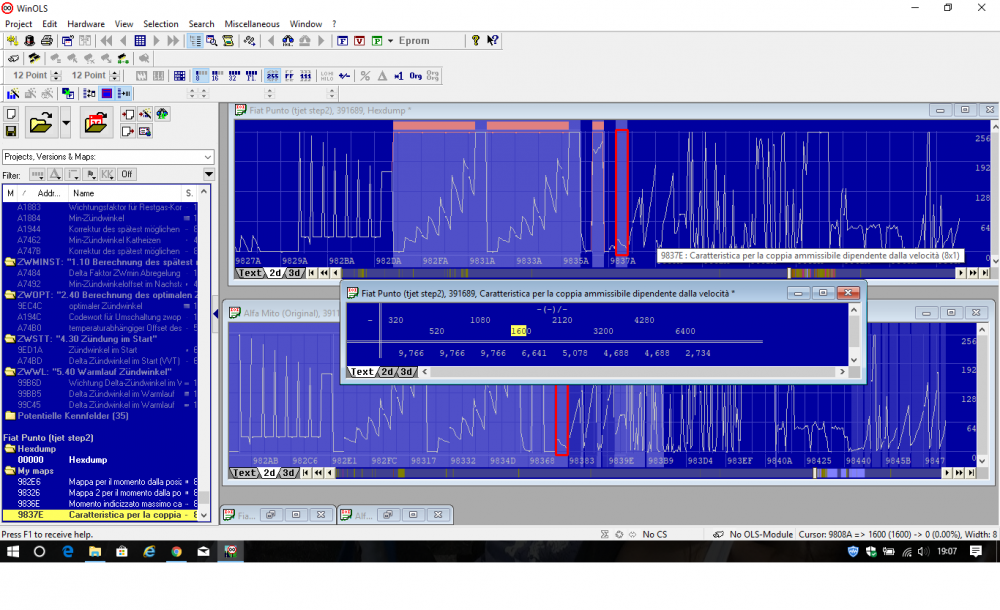This screenshot has width=1000, height=610.
Task: Sort maps list by Name column
Action: tap(124, 193)
